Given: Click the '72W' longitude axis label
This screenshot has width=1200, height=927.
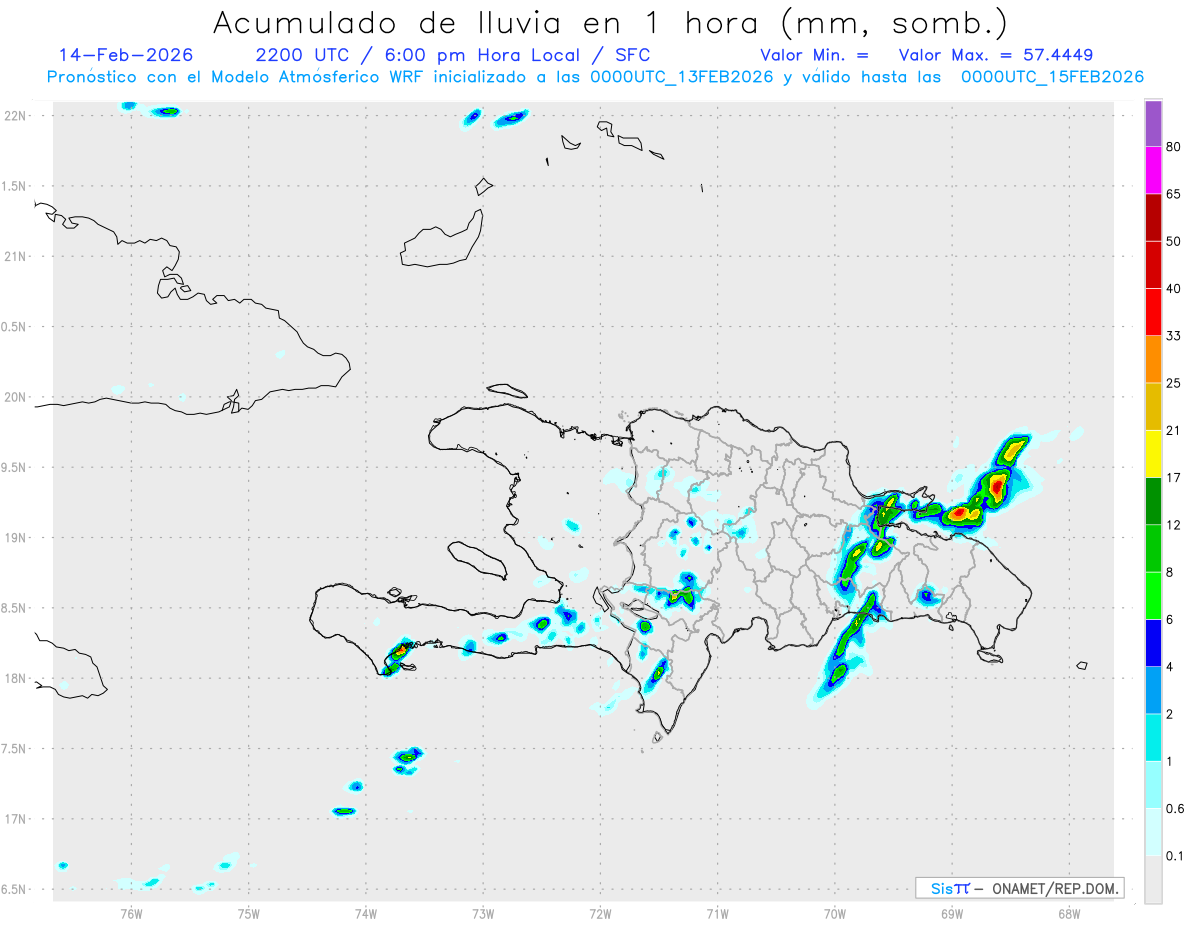Looking at the screenshot, I should click(600, 913).
